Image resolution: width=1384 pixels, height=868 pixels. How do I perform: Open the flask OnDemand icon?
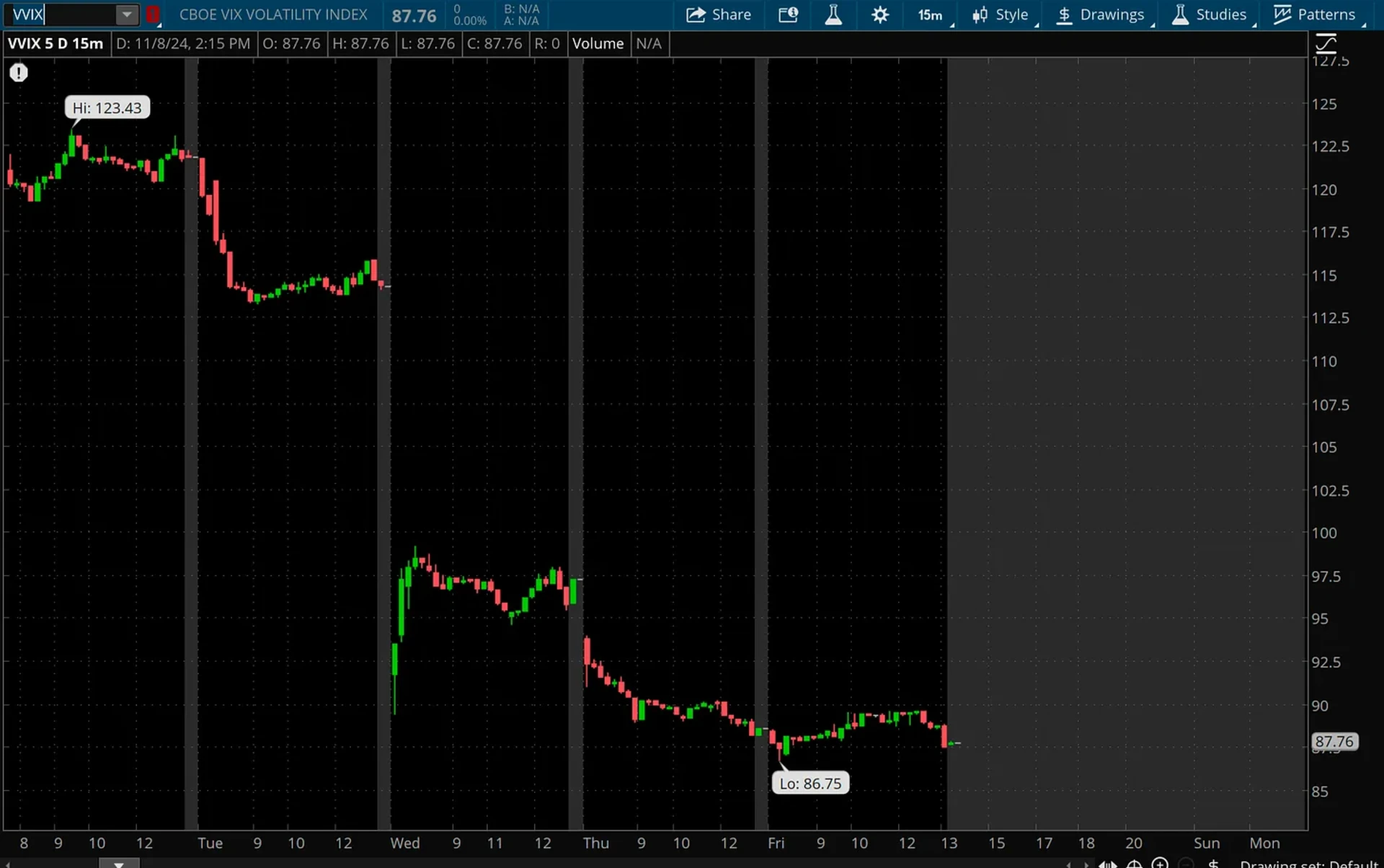coord(833,14)
